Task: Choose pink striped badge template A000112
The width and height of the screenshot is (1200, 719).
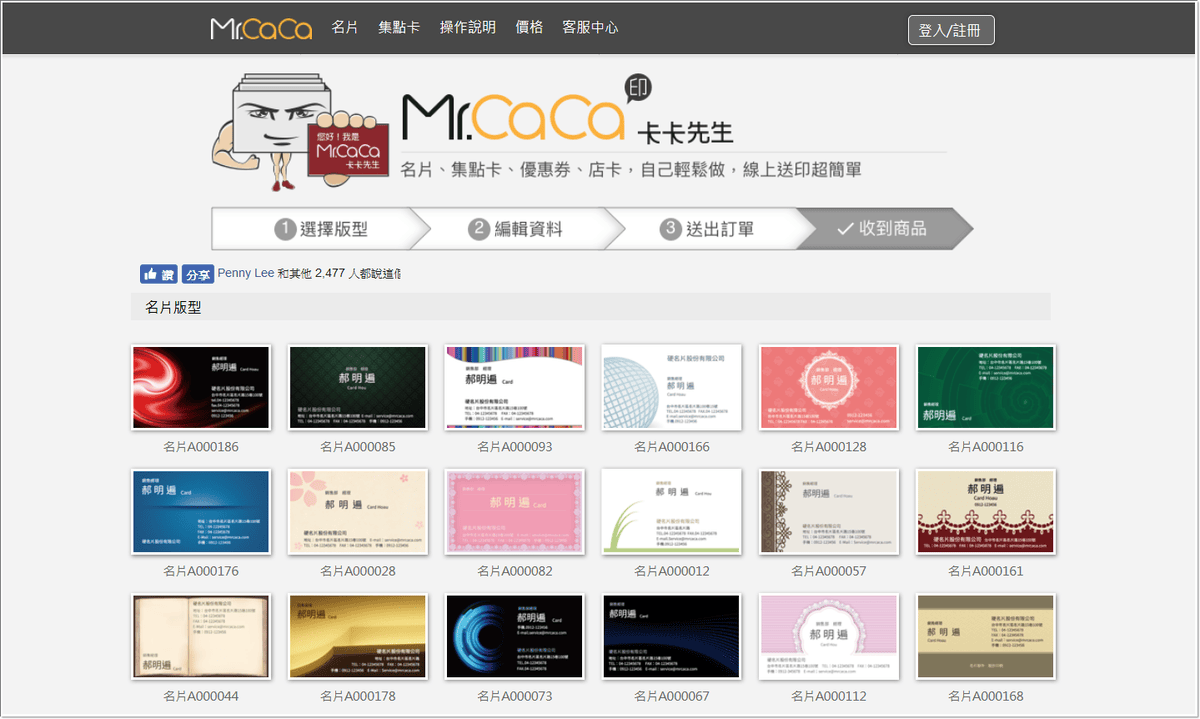Action: coord(829,637)
